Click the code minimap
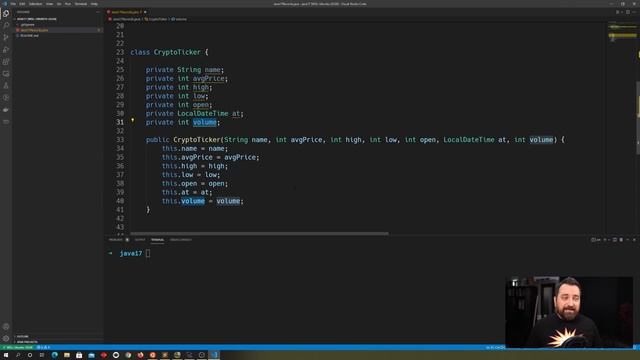The width and height of the screenshot is (640, 360). 622,33
